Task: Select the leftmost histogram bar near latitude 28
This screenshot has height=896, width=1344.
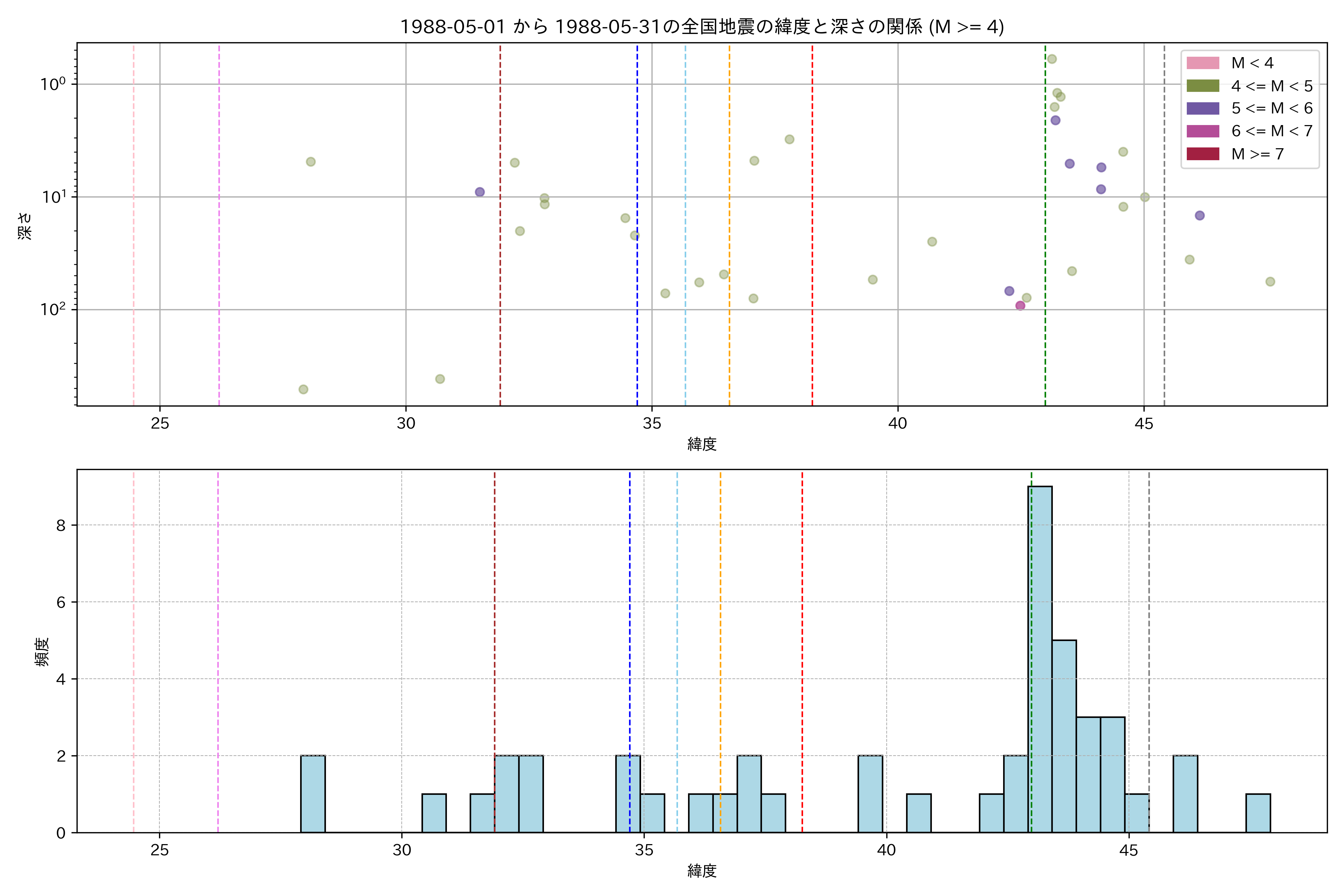Action: click(312, 794)
